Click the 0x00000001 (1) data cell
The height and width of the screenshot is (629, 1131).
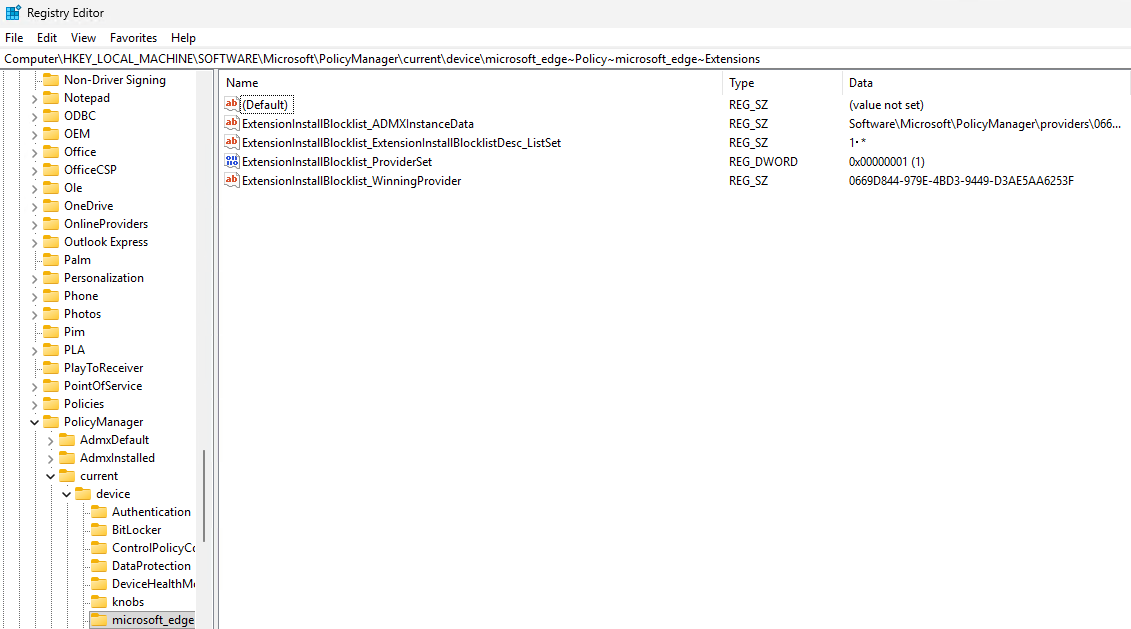(886, 162)
